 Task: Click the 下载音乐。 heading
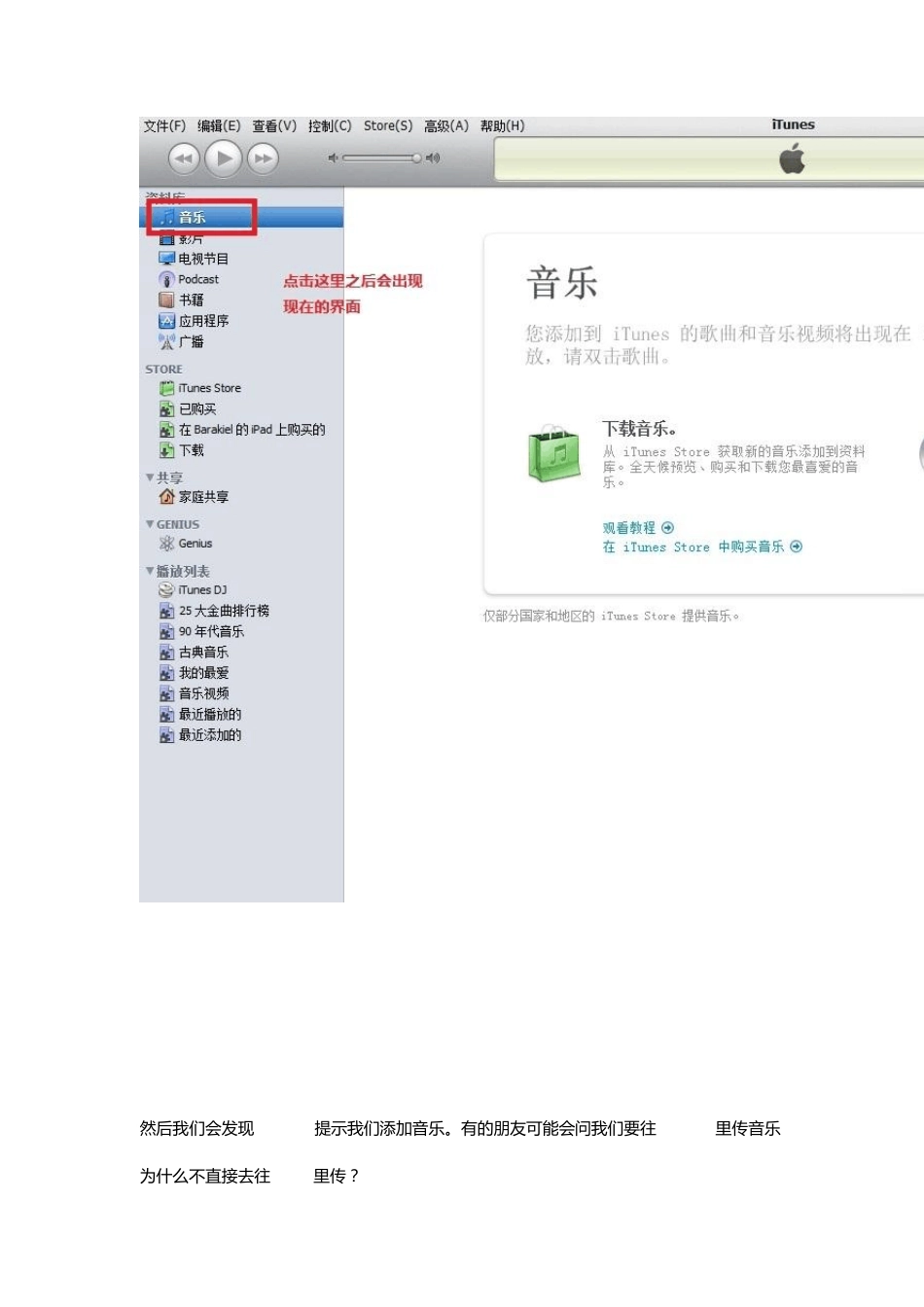(639, 429)
